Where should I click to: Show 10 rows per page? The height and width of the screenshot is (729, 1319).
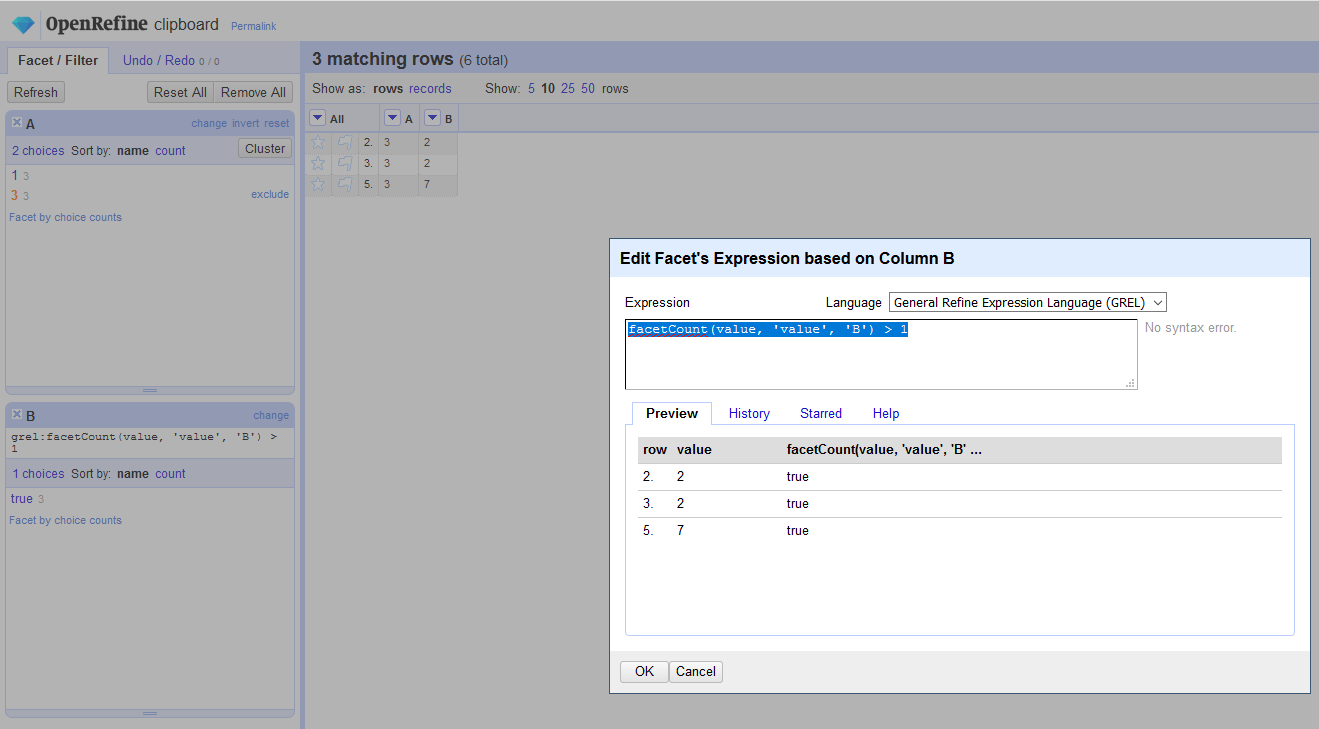point(548,89)
